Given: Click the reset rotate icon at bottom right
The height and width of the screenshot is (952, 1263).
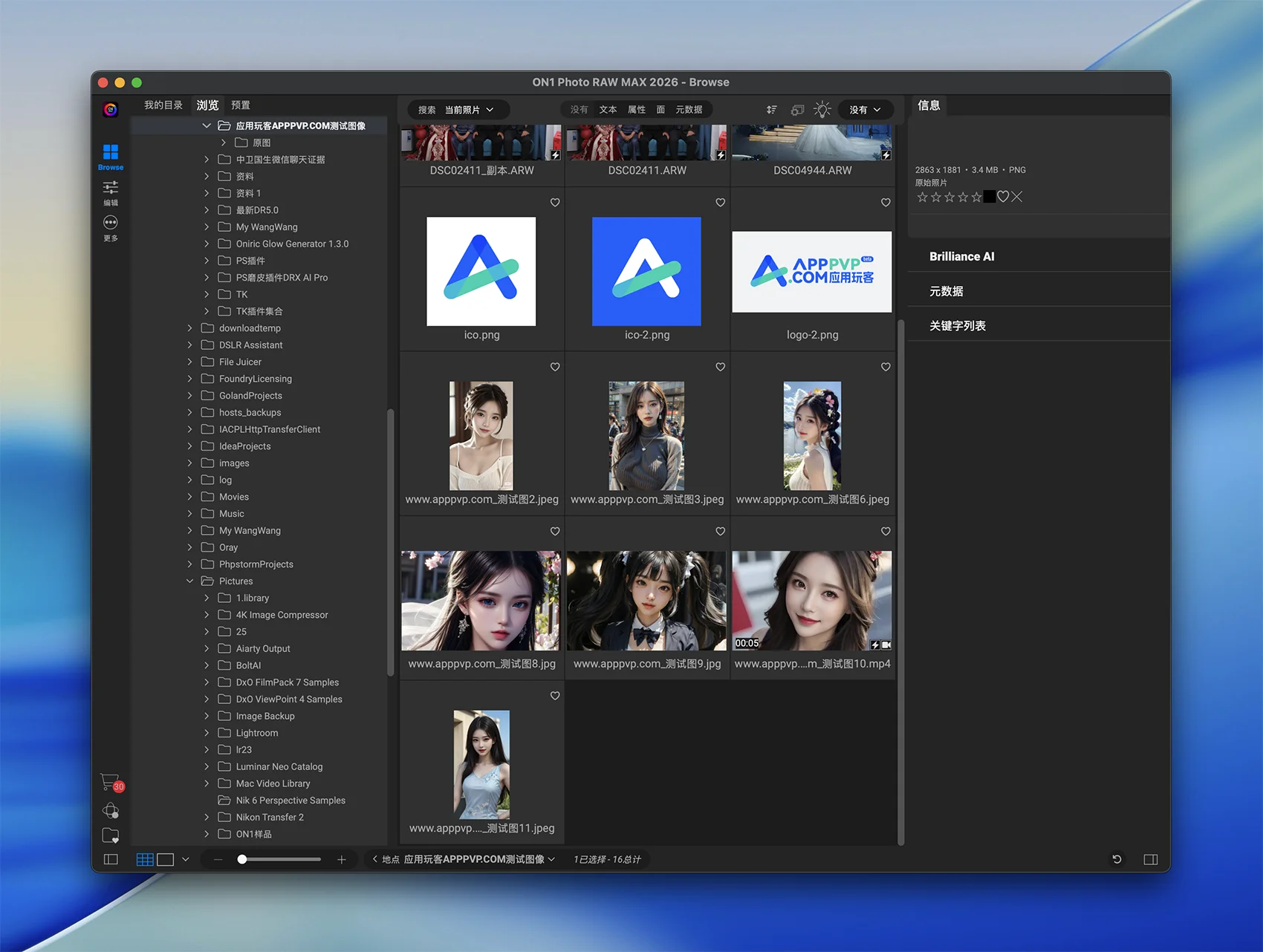Looking at the screenshot, I should 1116,859.
